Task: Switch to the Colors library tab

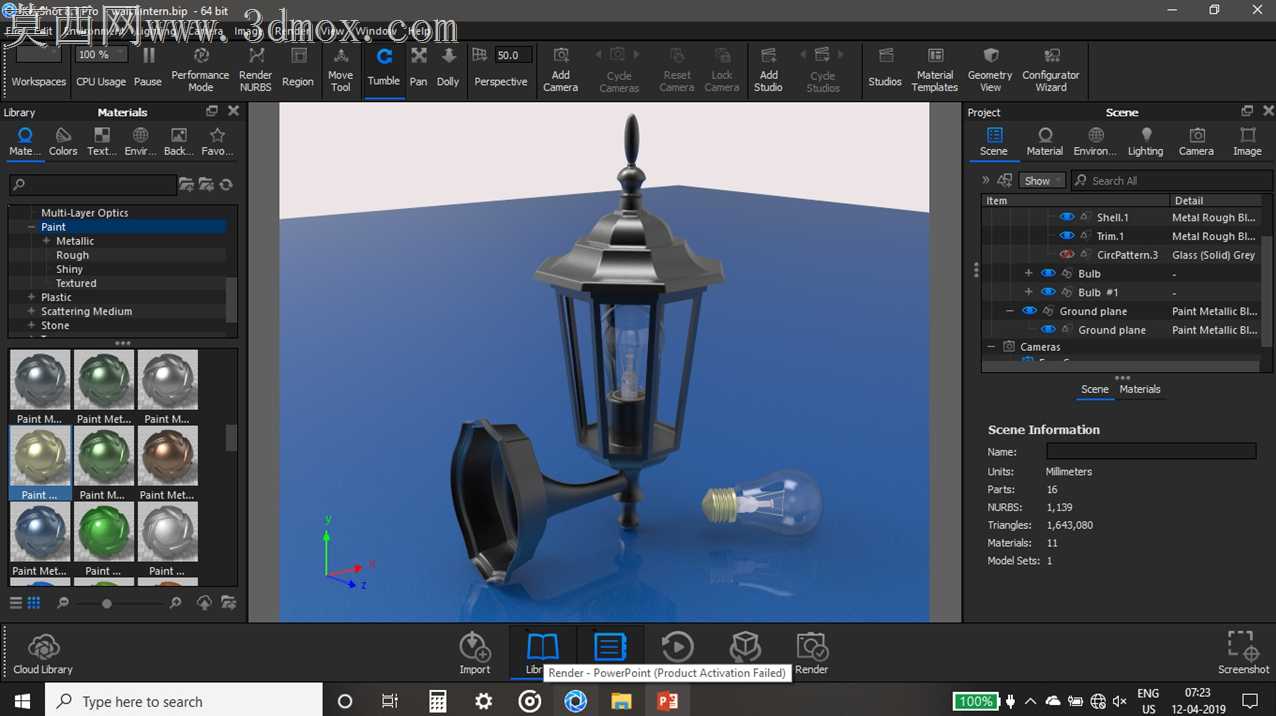Action: [63, 142]
